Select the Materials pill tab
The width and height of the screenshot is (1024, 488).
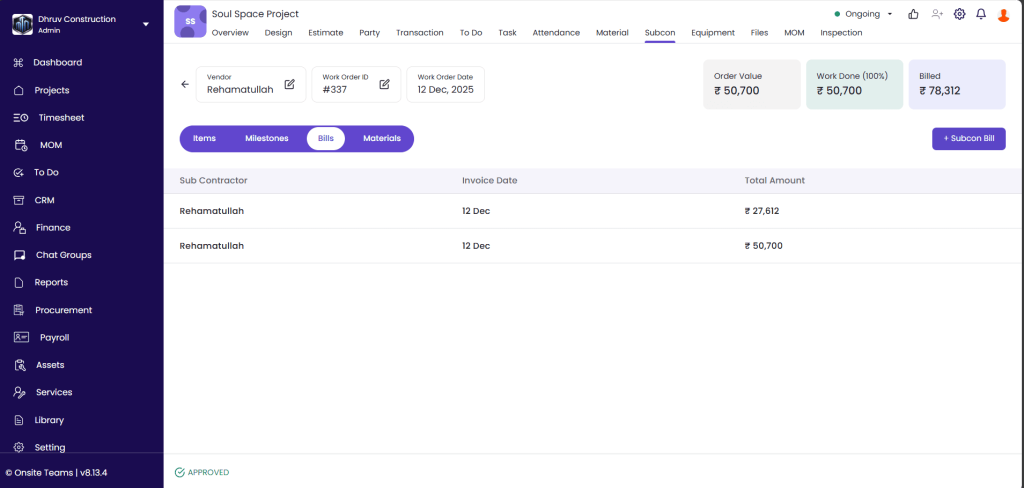click(381, 139)
